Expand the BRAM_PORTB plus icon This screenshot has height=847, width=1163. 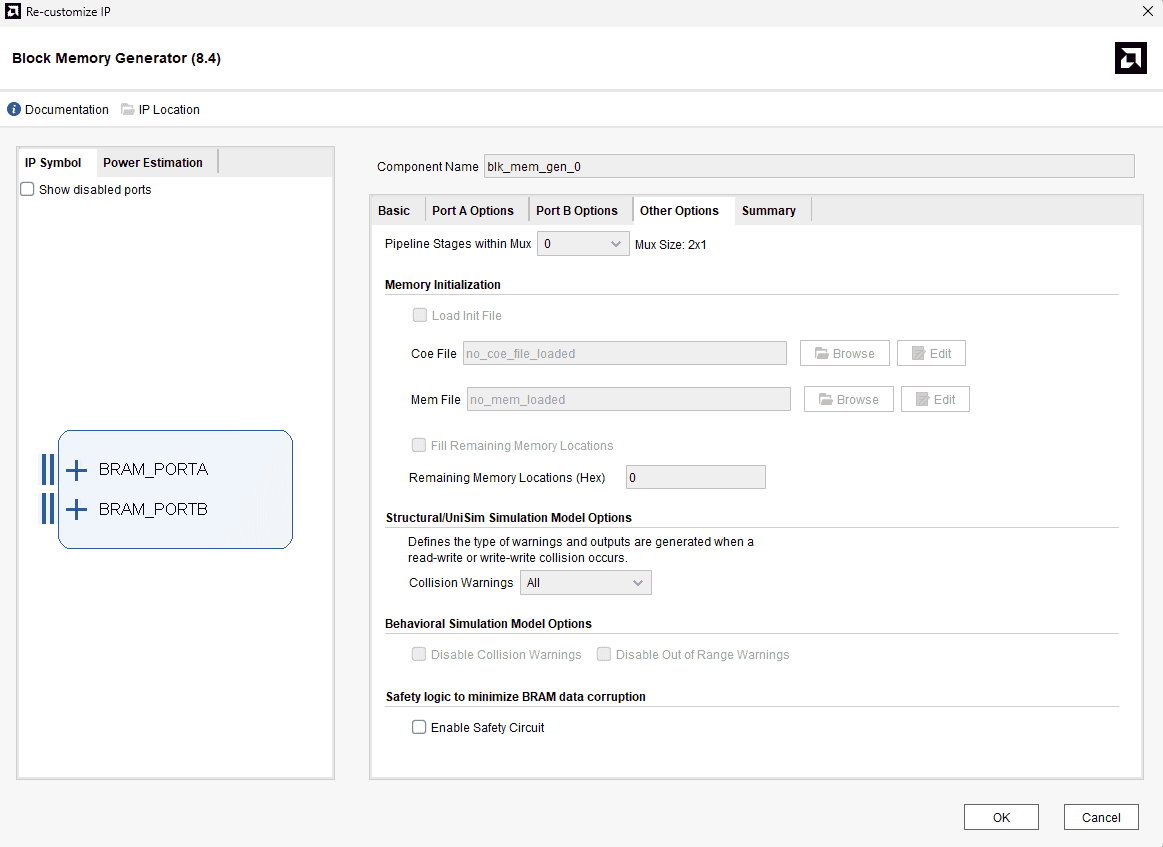click(x=76, y=510)
